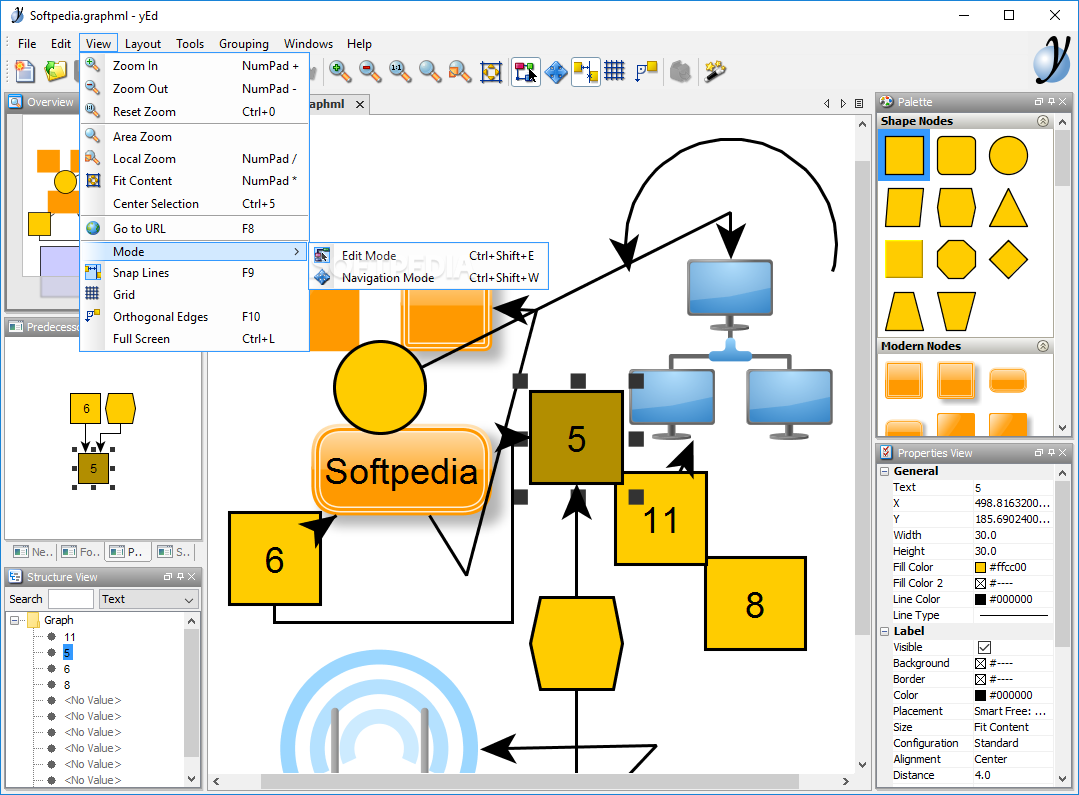The width and height of the screenshot is (1079, 795).
Task: Pick the rectangle shape in Palette
Action: [x=904, y=156]
